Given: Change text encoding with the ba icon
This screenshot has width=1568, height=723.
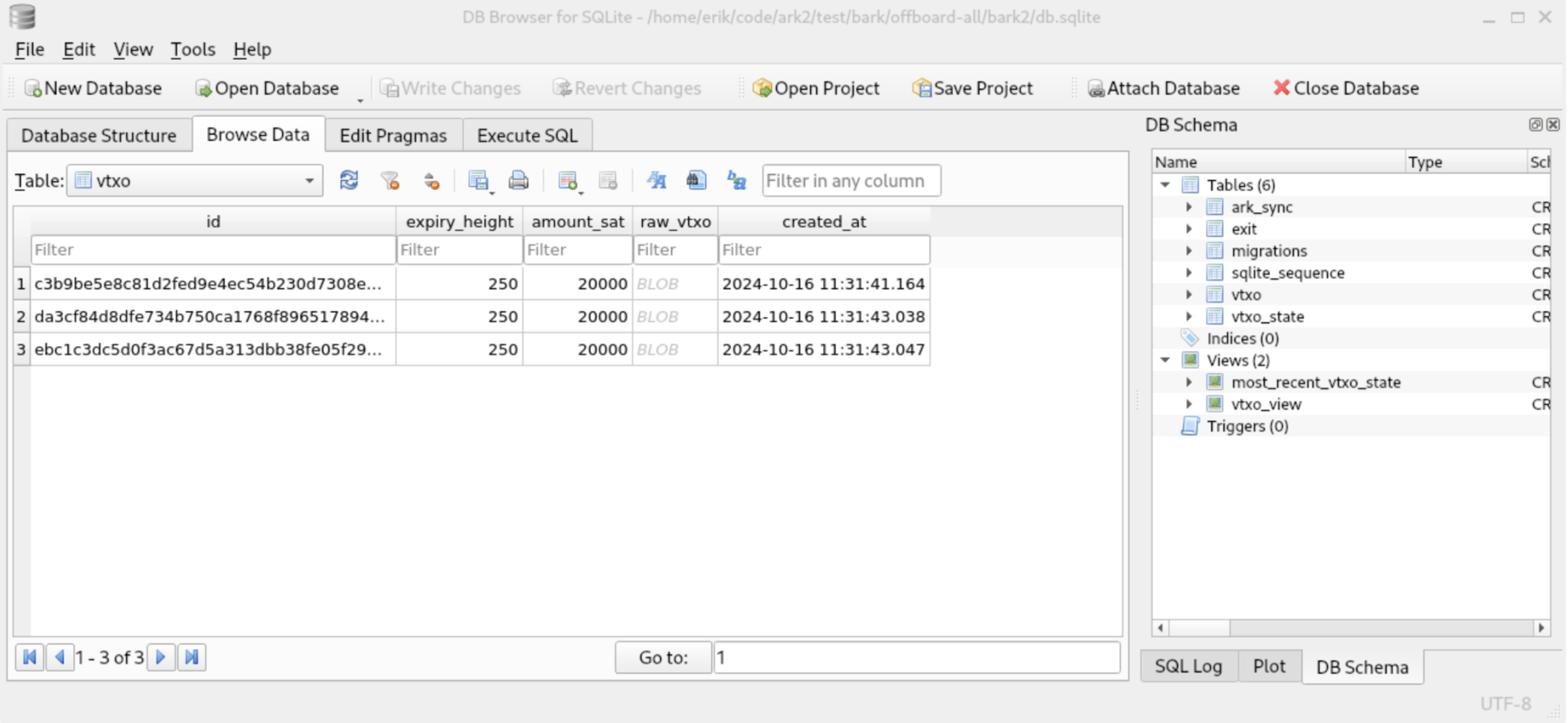Looking at the screenshot, I should point(735,180).
